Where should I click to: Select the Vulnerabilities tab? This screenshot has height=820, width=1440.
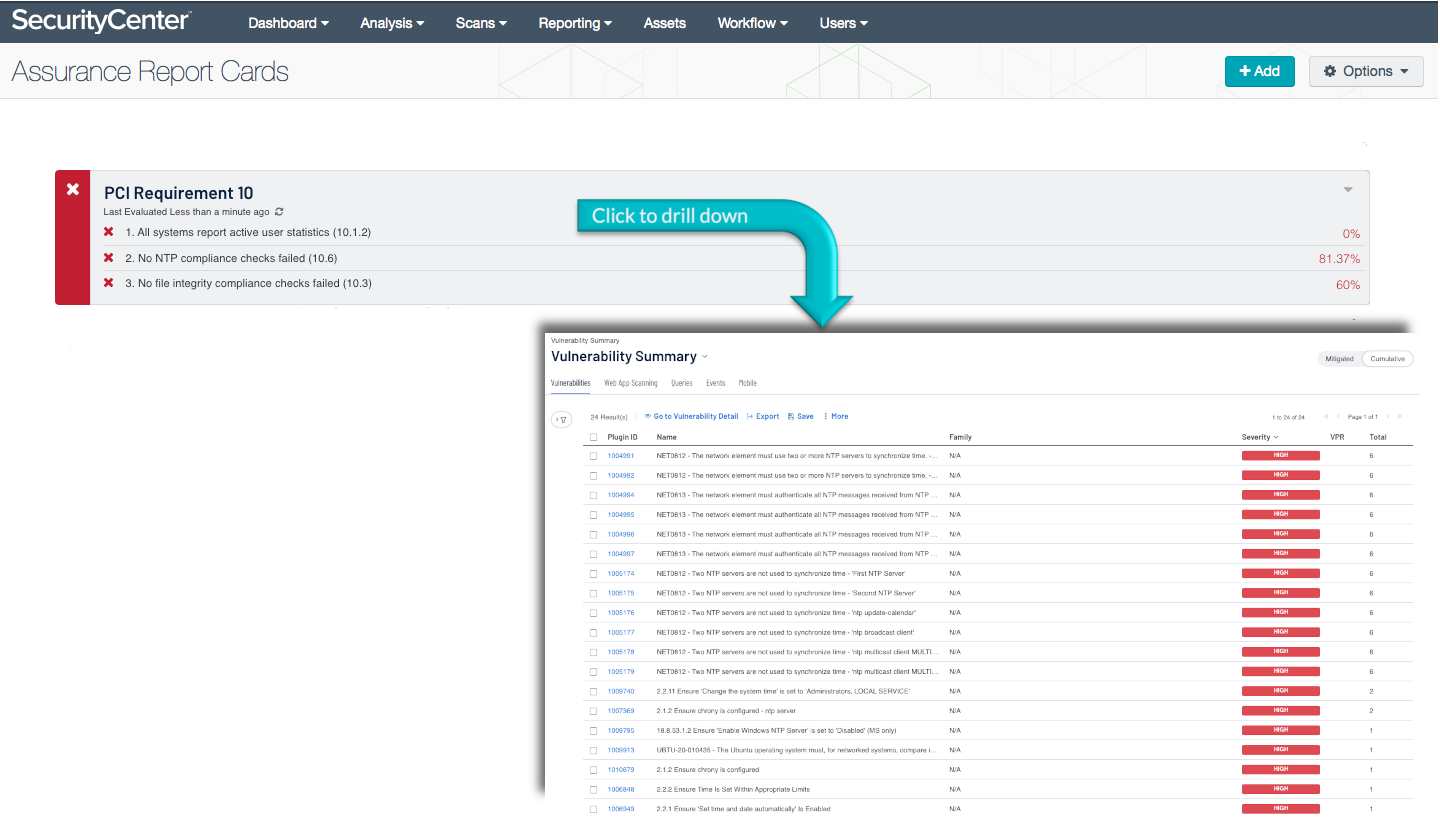coord(570,383)
